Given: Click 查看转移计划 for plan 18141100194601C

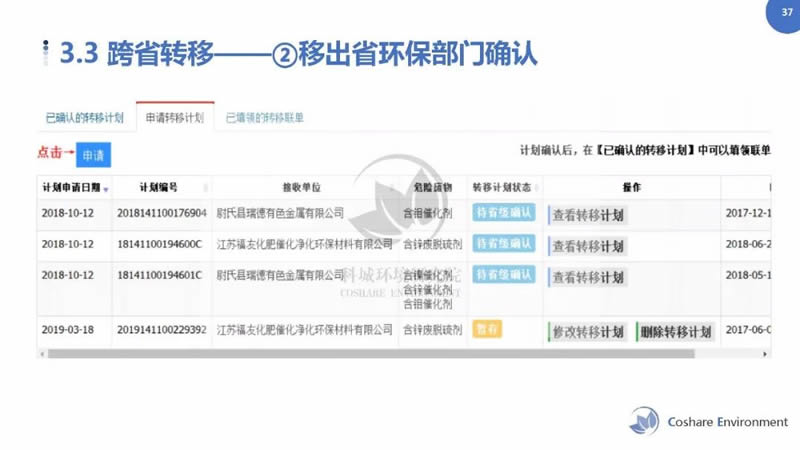Looking at the screenshot, I should [x=588, y=277].
